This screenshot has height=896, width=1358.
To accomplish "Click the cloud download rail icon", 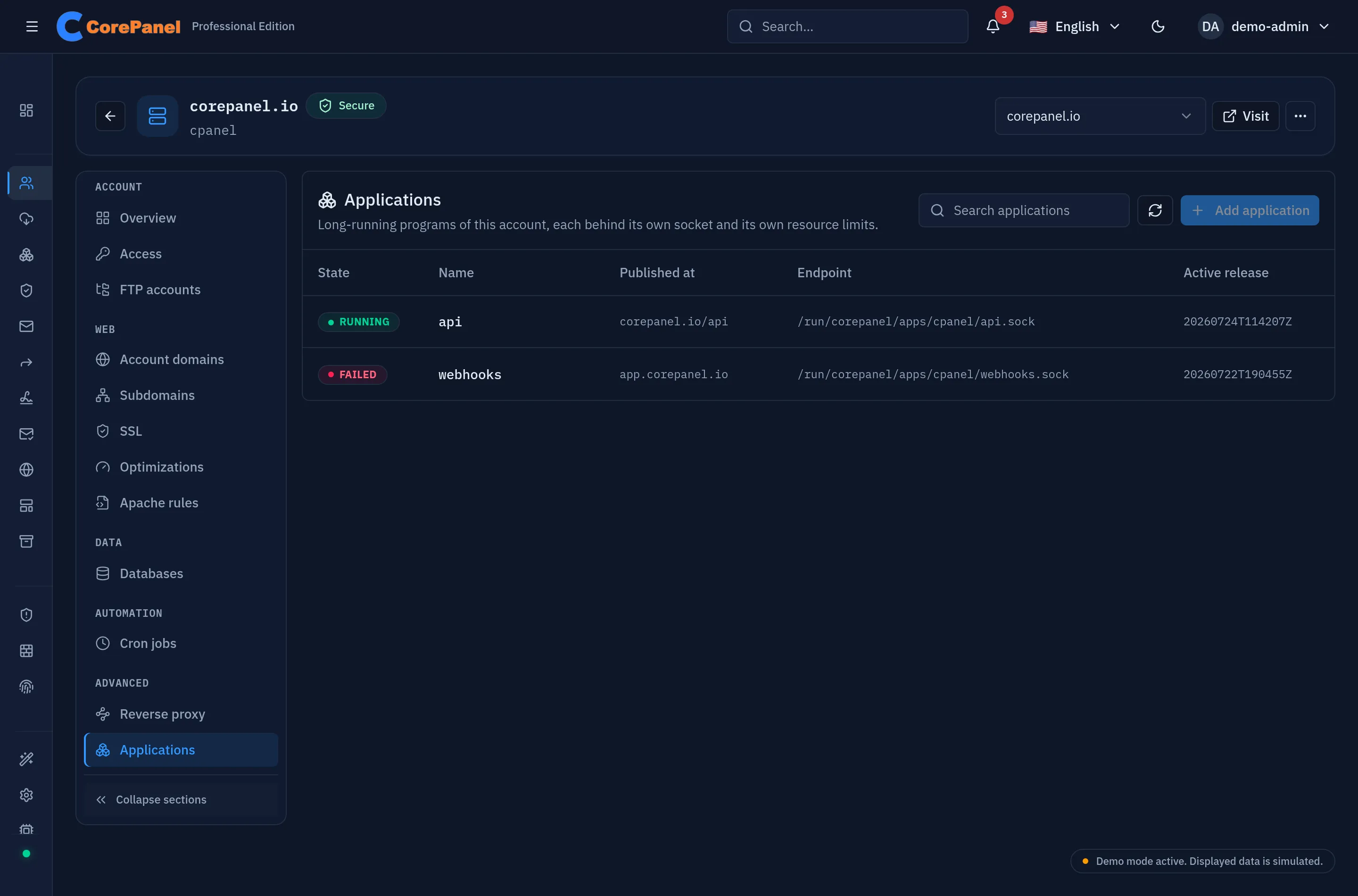I will tap(26, 219).
